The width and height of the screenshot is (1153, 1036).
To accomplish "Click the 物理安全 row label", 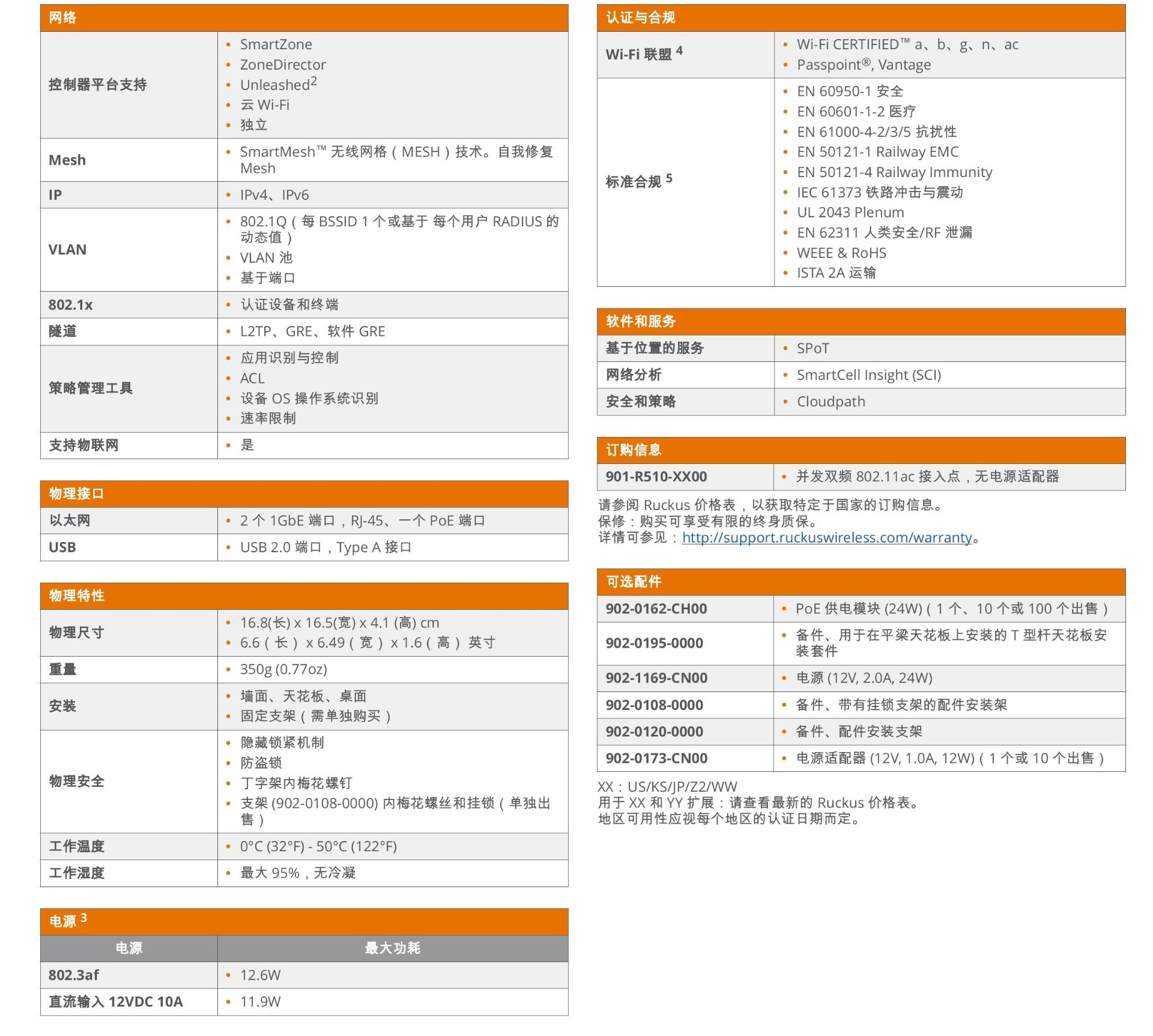I will pos(76,782).
